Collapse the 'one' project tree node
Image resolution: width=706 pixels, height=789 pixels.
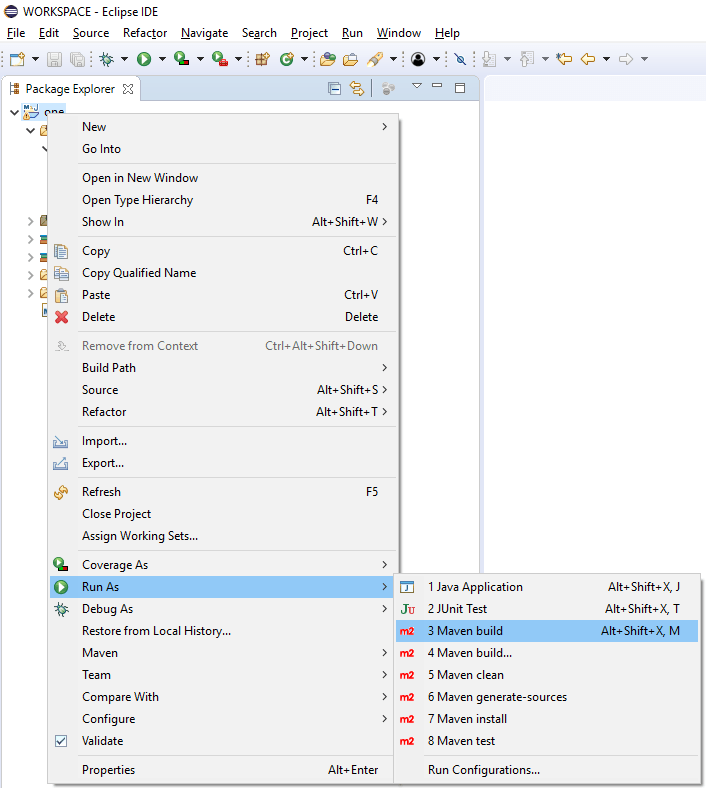(x=15, y=112)
